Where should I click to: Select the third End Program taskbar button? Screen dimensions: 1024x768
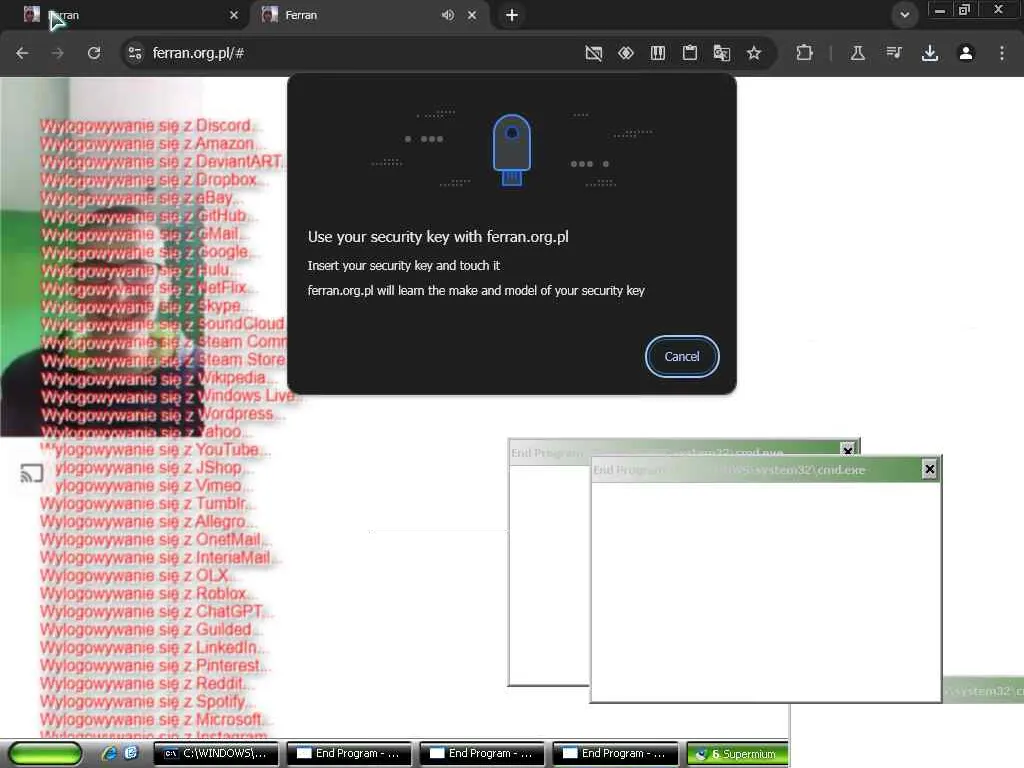click(615, 754)
